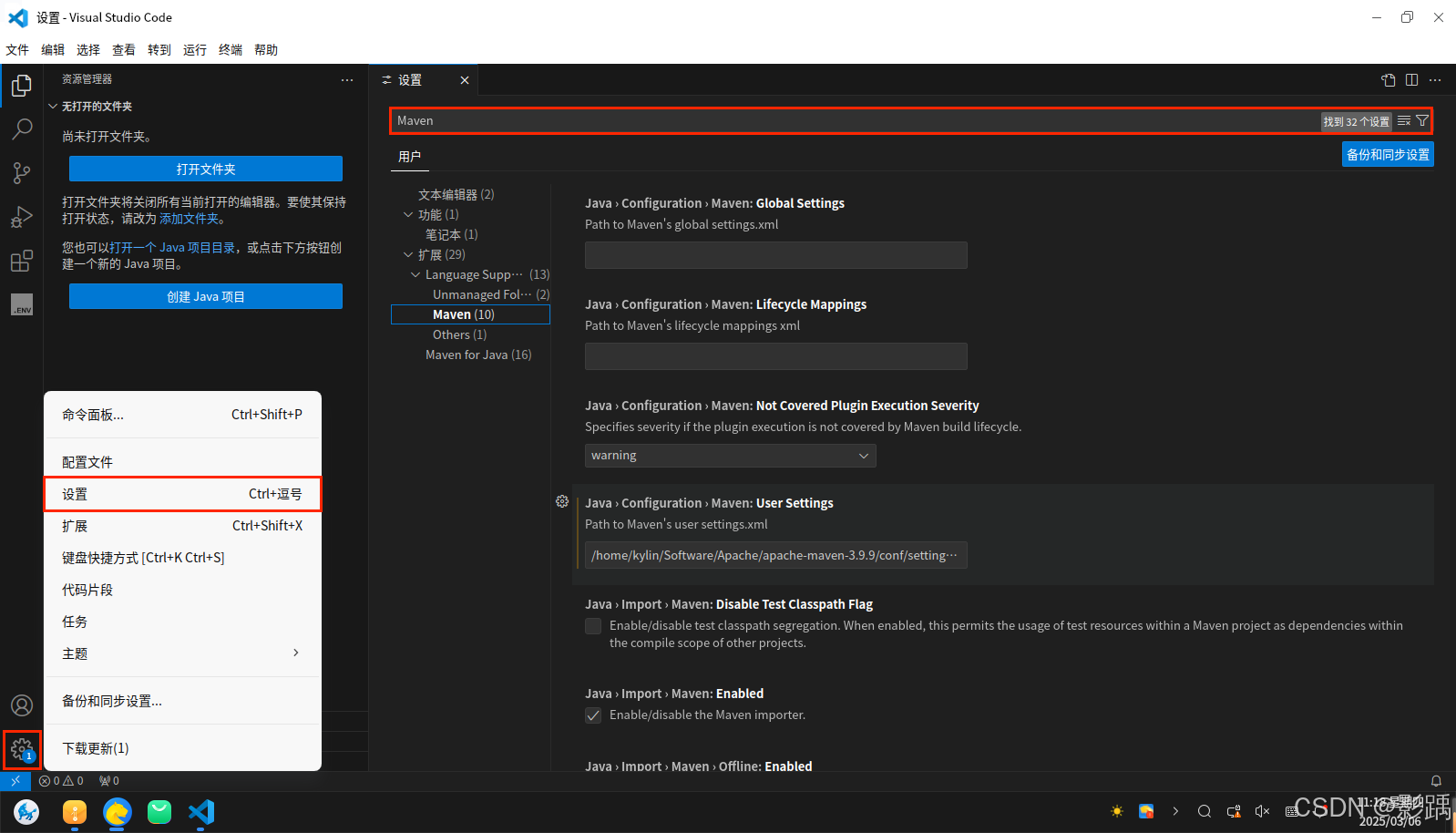The image size is (1456, 833).
Task: Open 备份和同步设置... menu entry
Action: pyautogui.click(x=182, y=701)
